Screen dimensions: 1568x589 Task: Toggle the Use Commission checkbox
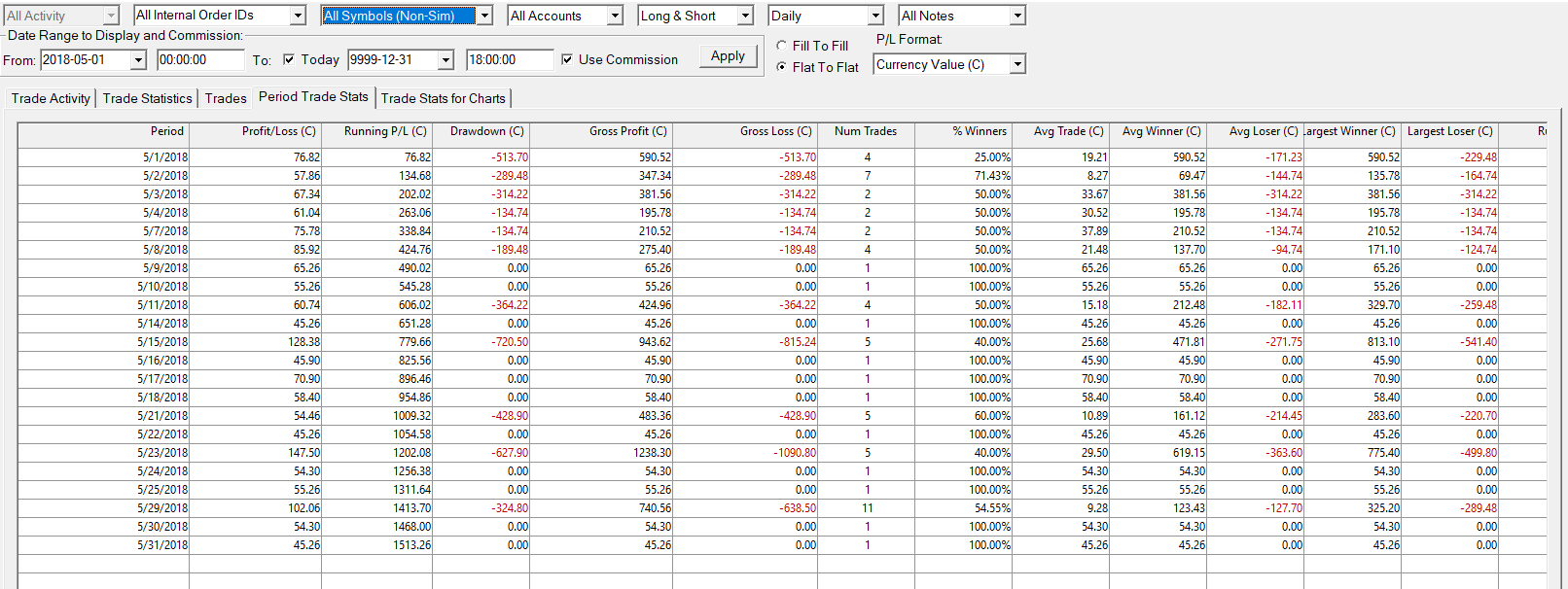click(567, 59)
